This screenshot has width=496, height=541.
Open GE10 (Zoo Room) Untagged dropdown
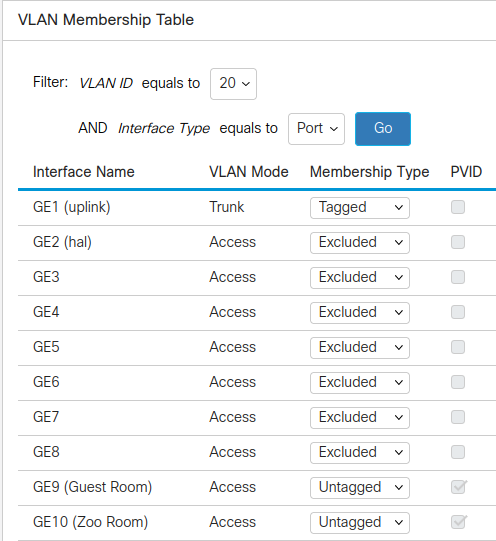pos(360,522)
